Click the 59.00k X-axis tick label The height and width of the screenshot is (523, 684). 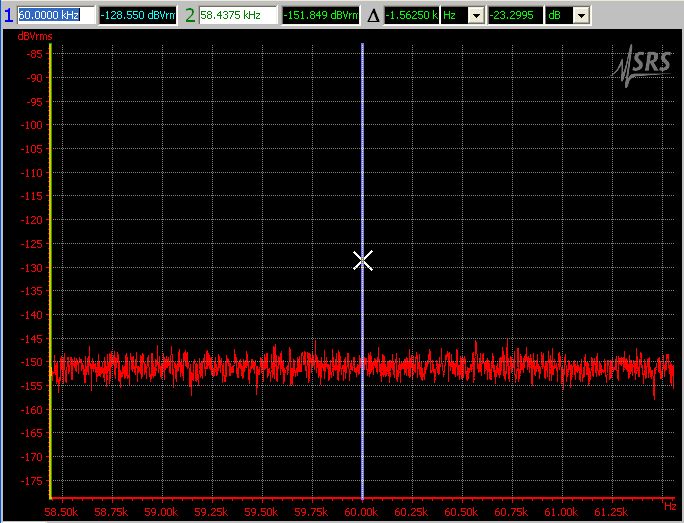(161, 512)
